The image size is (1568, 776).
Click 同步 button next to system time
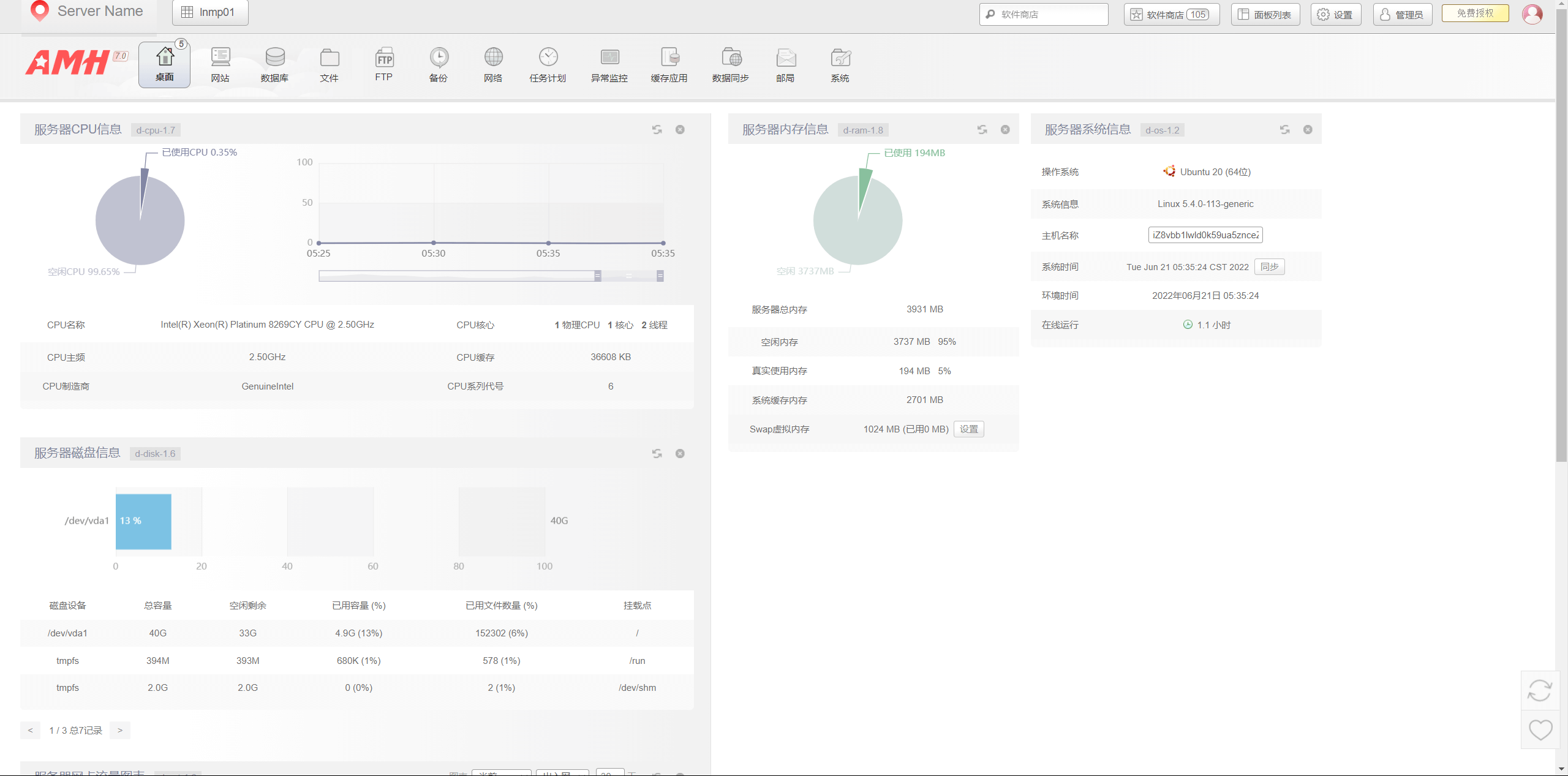click(1269, 267)
